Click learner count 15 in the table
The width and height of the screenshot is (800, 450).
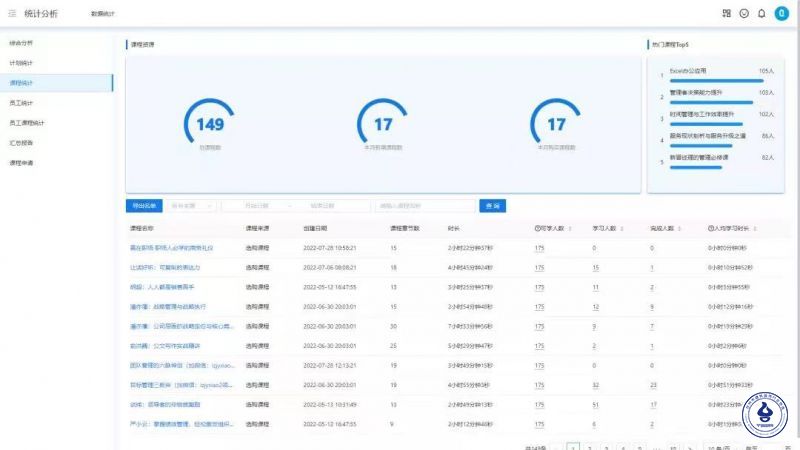(595, 268)
